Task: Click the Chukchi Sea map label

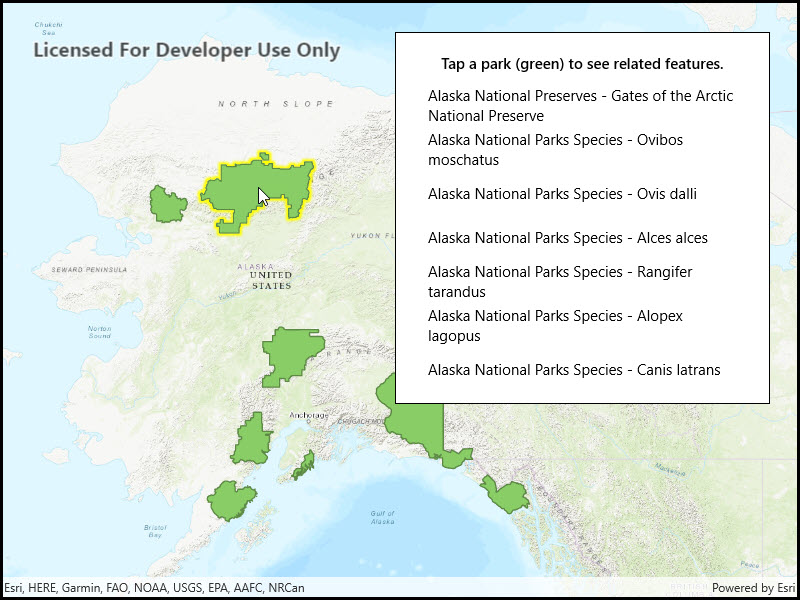Action: [48, 29]
